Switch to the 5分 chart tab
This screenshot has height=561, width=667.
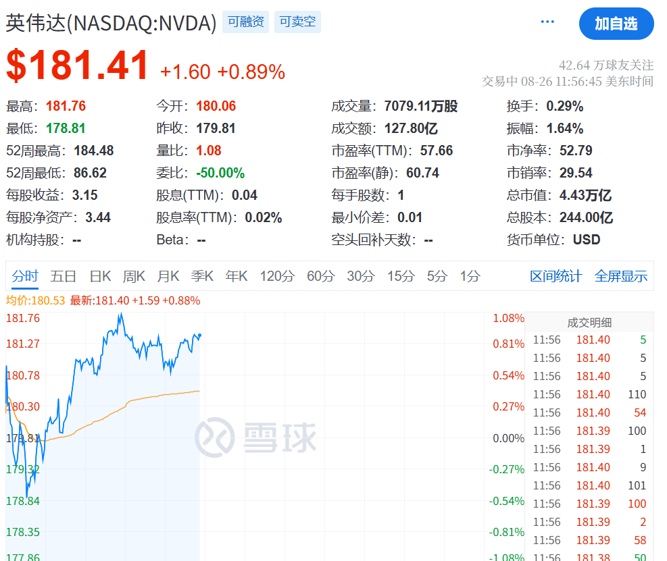point(437,276)
